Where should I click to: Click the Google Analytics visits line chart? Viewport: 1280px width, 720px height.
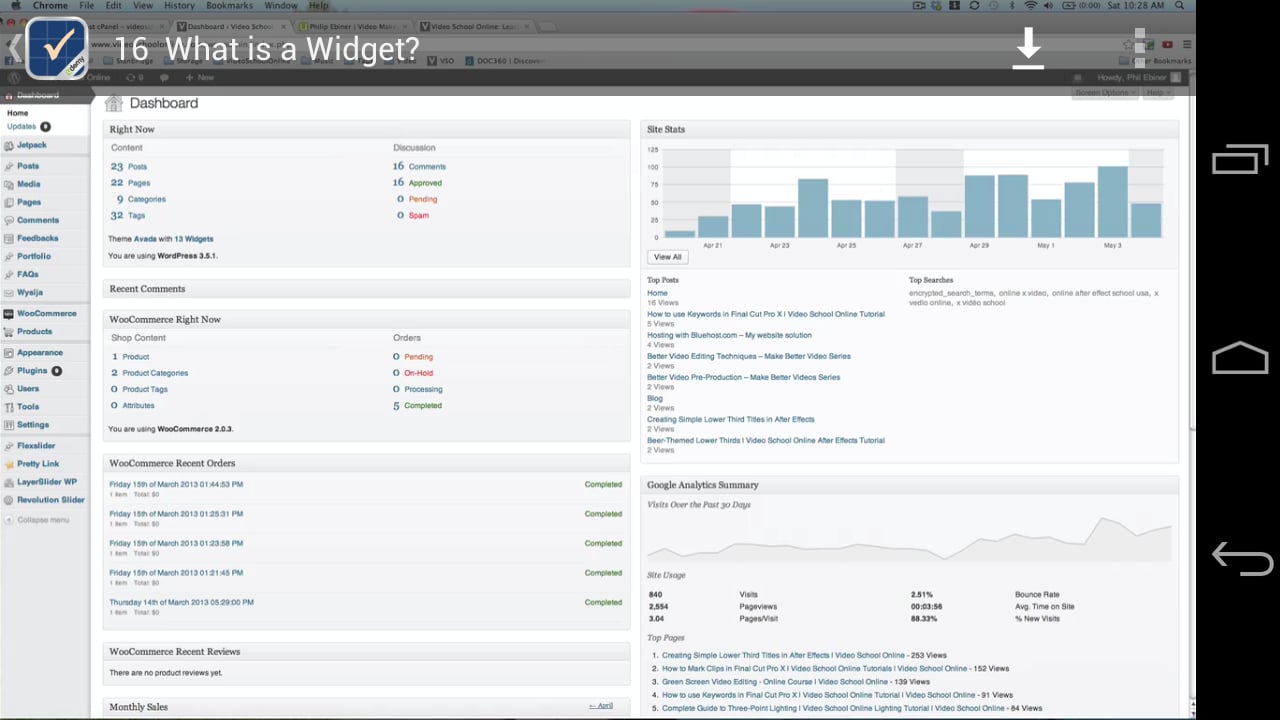(x=909, y=538)
